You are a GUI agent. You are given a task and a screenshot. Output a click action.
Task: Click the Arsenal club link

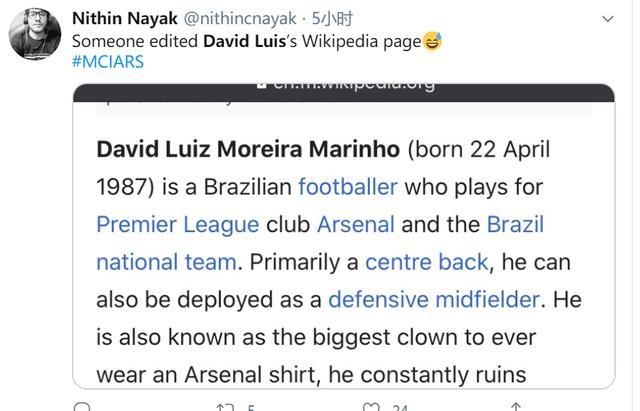[355, 224]
